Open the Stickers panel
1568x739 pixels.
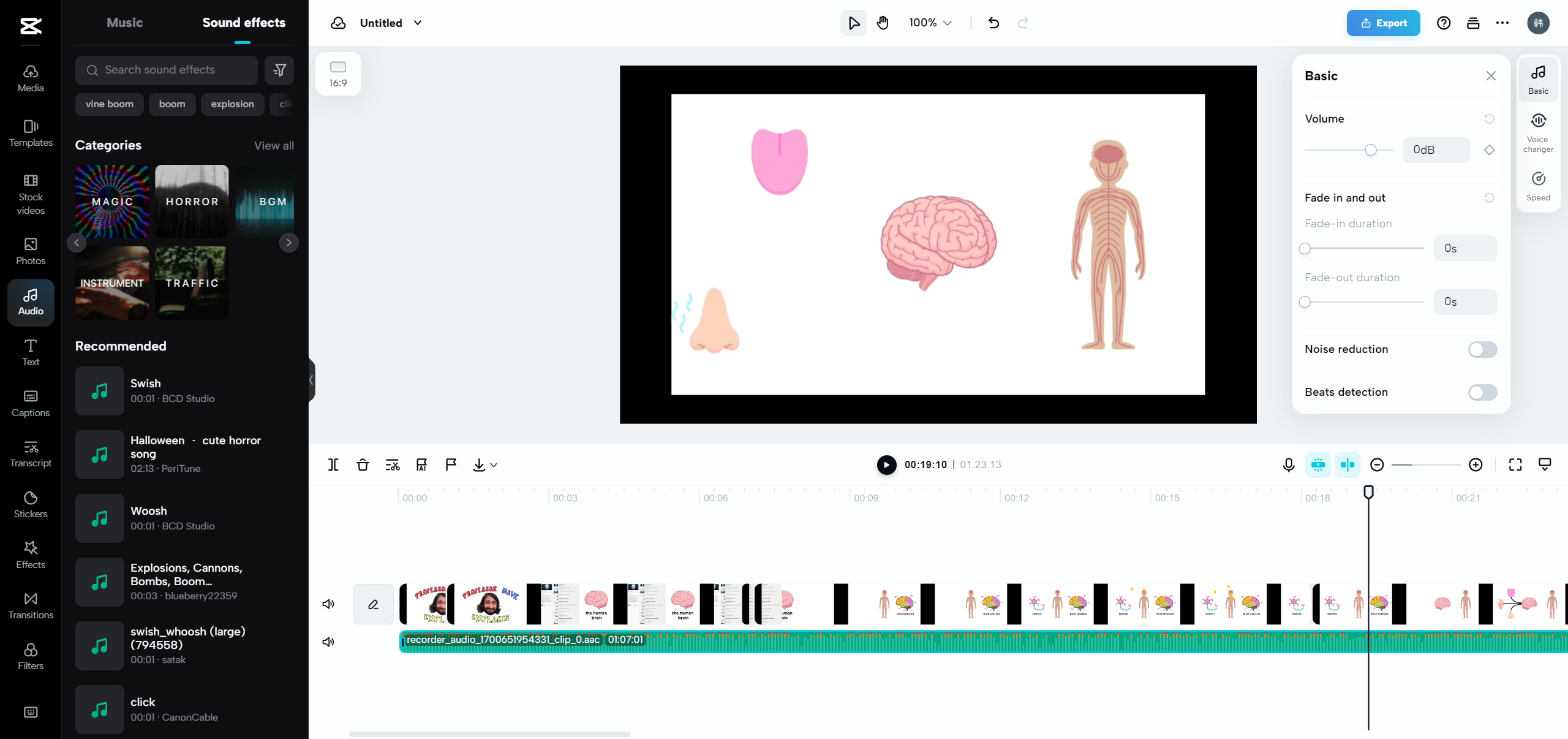coord(30,504)
